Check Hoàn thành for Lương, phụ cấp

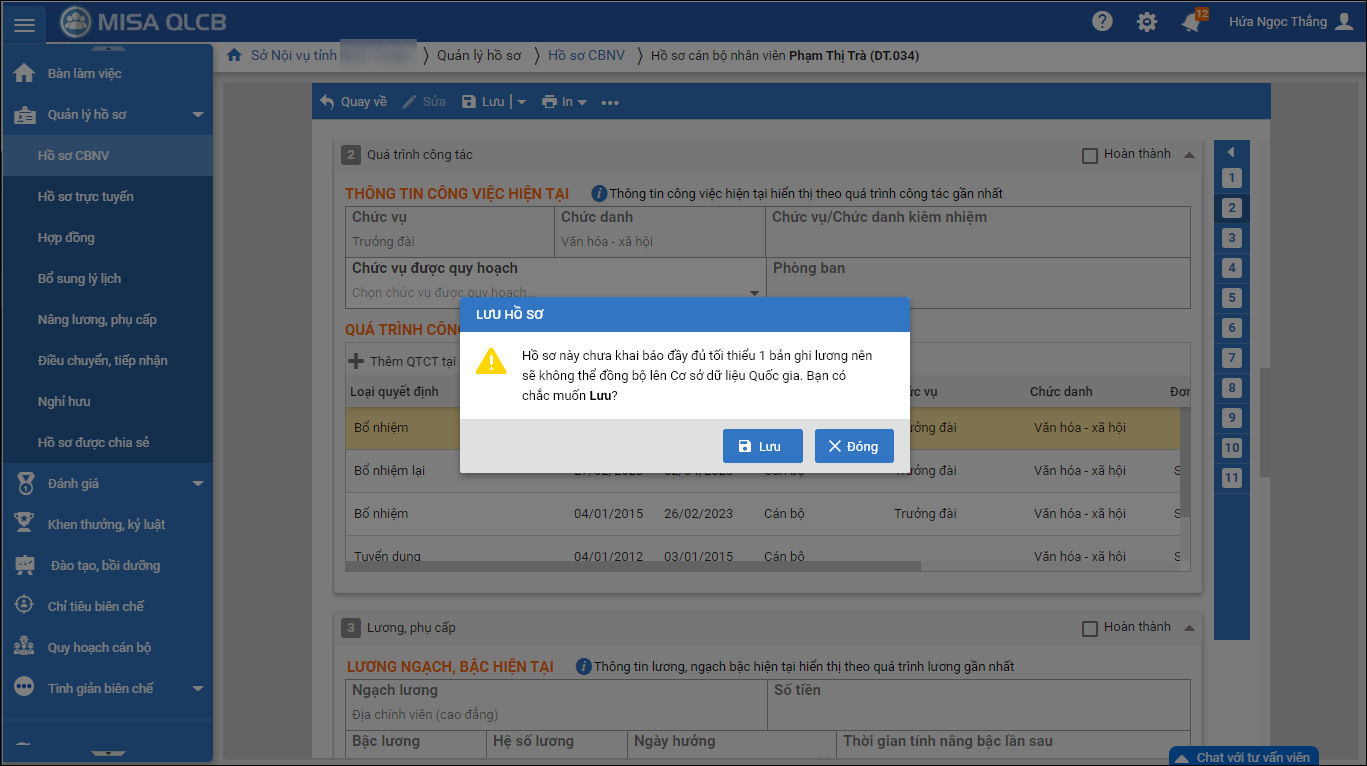tap(1090, 628)
